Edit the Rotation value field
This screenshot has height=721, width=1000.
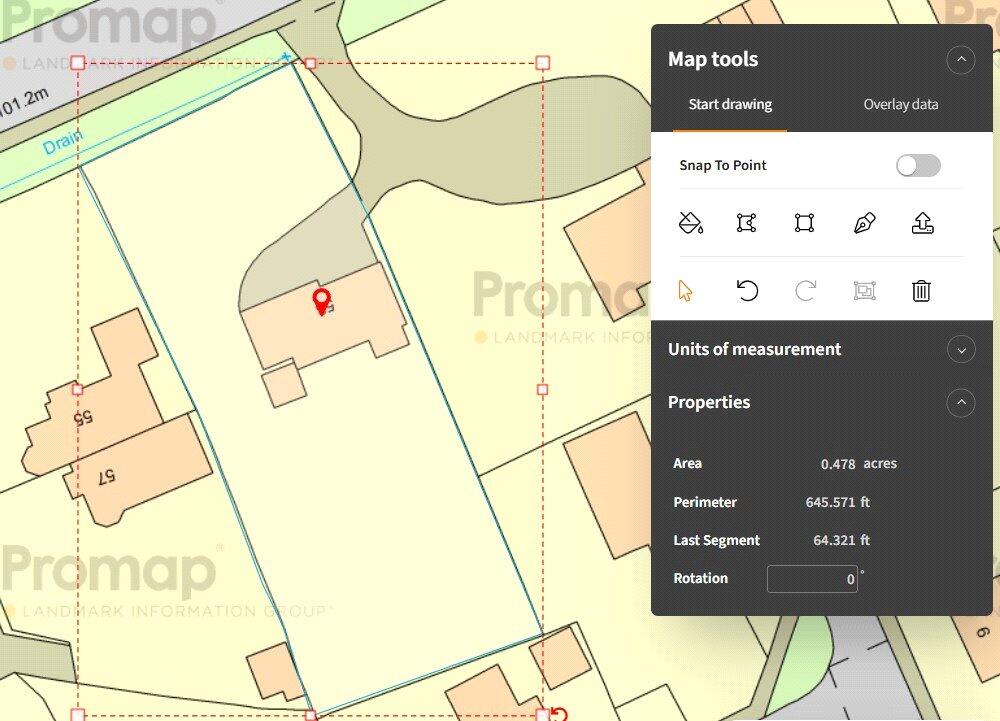[812, 579]
